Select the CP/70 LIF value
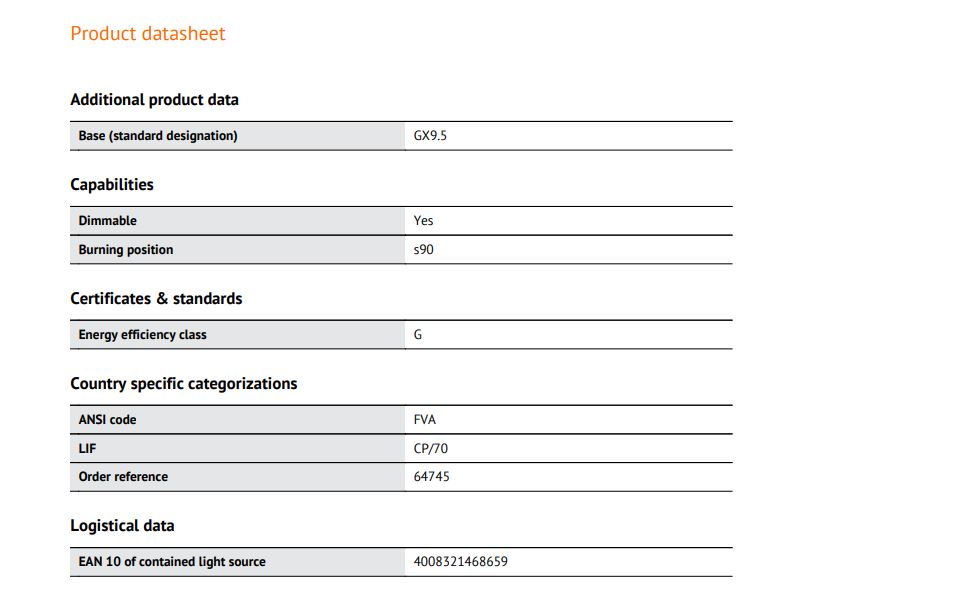This screenshot has height=599, width=967. click(x=430, y=448)
